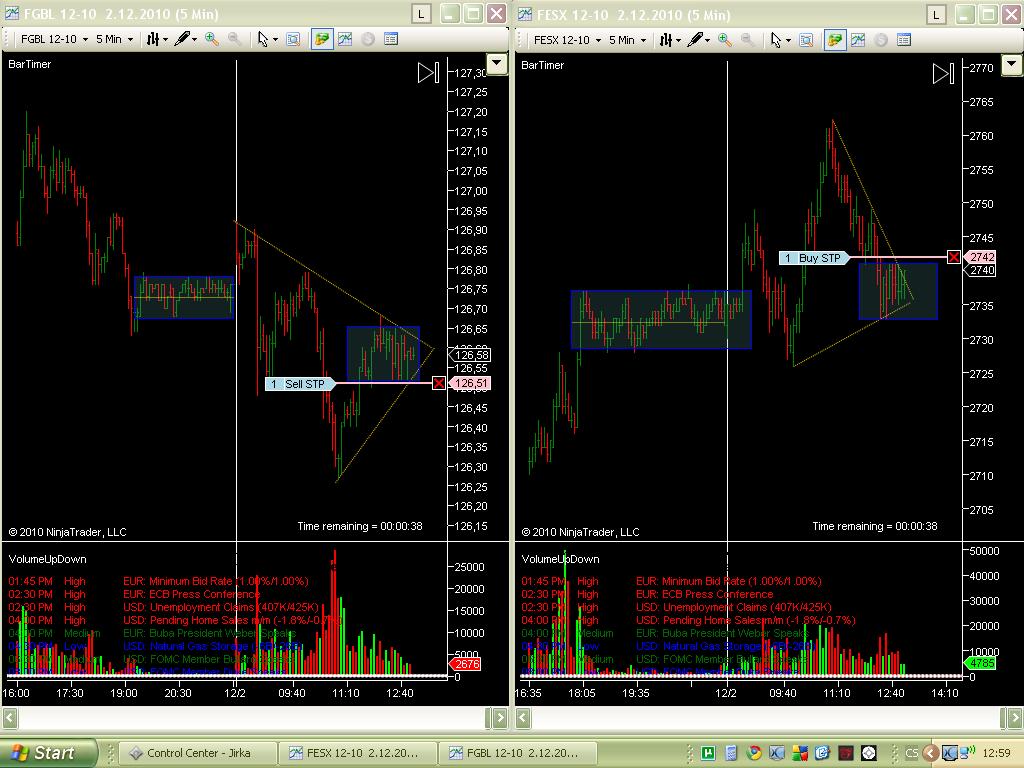
Task: Click Windows flag colored icon in taskbar
Action: (x=800, y=753)
